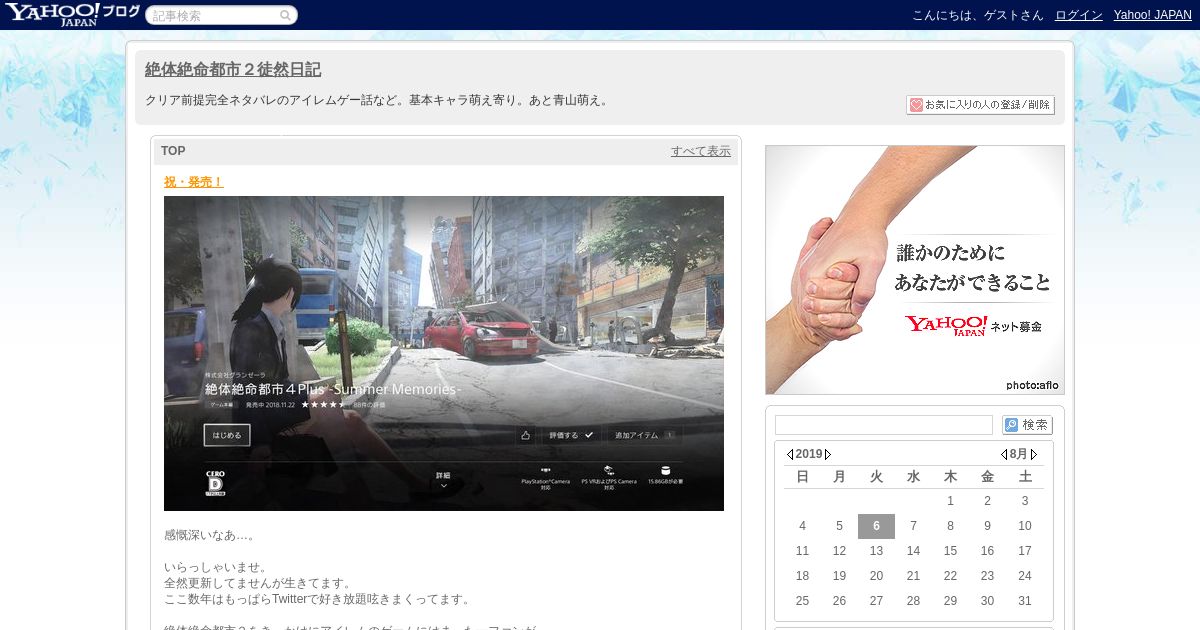
Task: Select date 24 in the calendar
Action: (x=1024, y=576)
